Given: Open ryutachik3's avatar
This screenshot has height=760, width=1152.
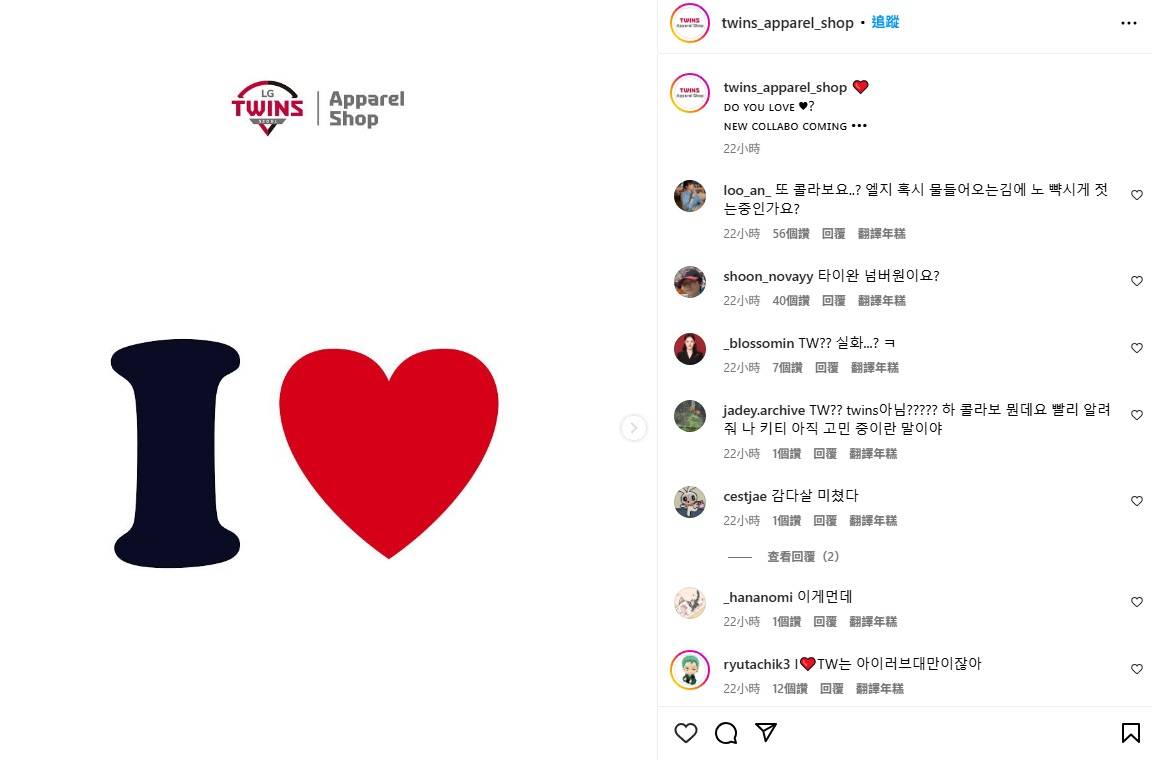Looking at the screenshot, I should 690,670.
